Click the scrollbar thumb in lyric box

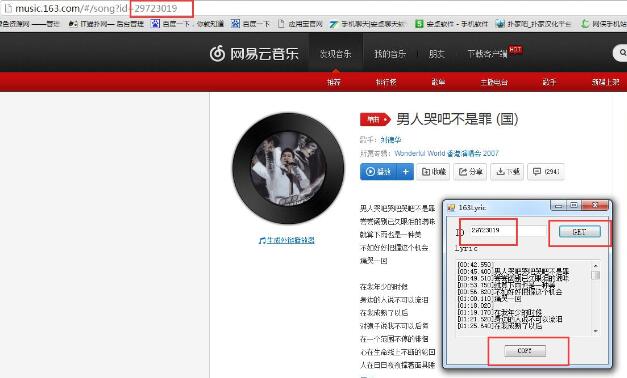point(595,275)
